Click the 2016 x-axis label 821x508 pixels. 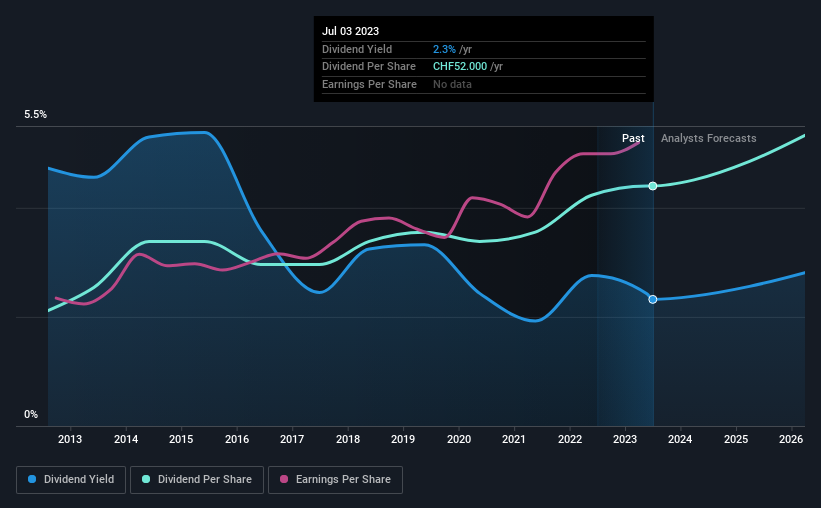237,439
